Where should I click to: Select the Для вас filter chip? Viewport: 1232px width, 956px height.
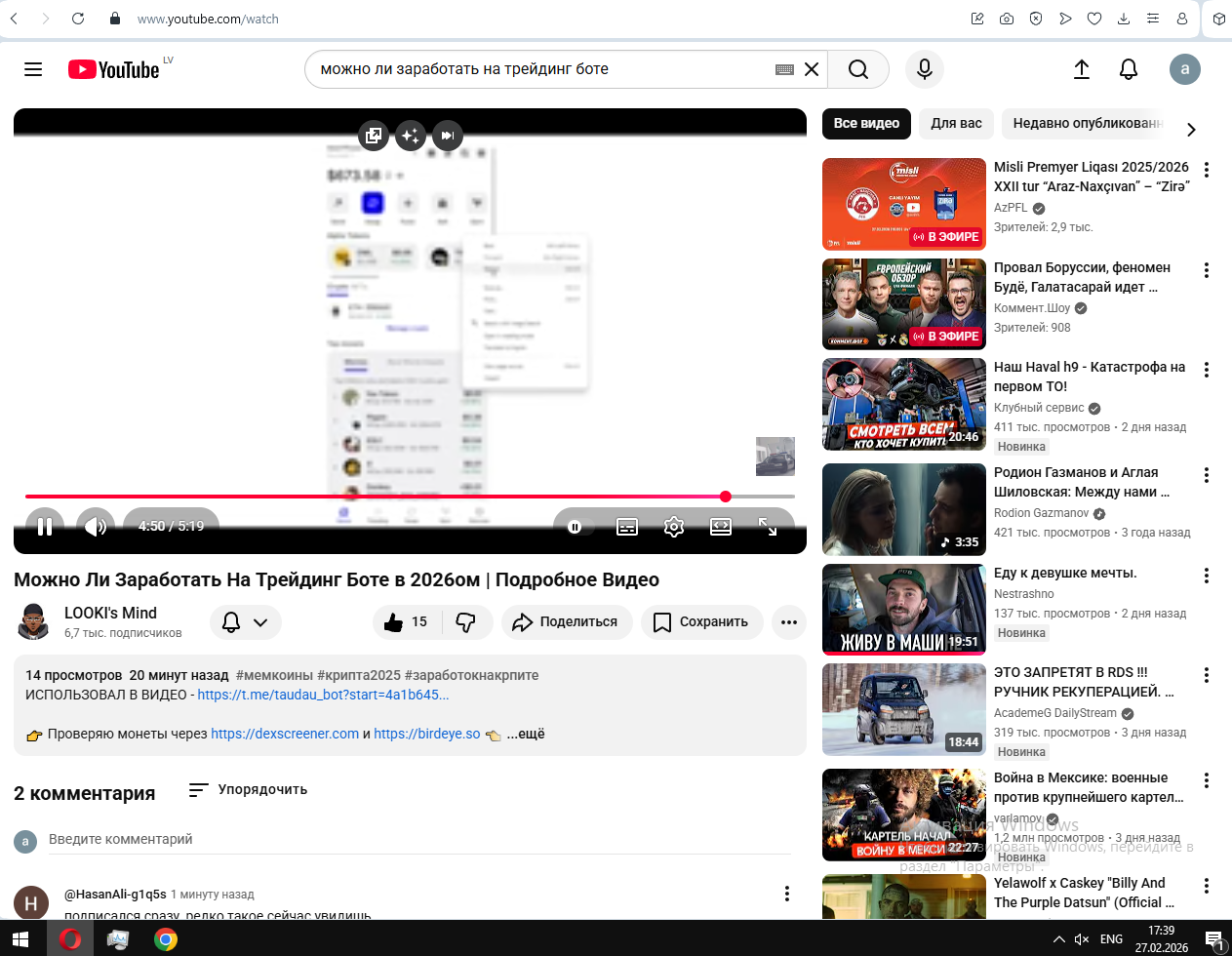coord(956,124)
